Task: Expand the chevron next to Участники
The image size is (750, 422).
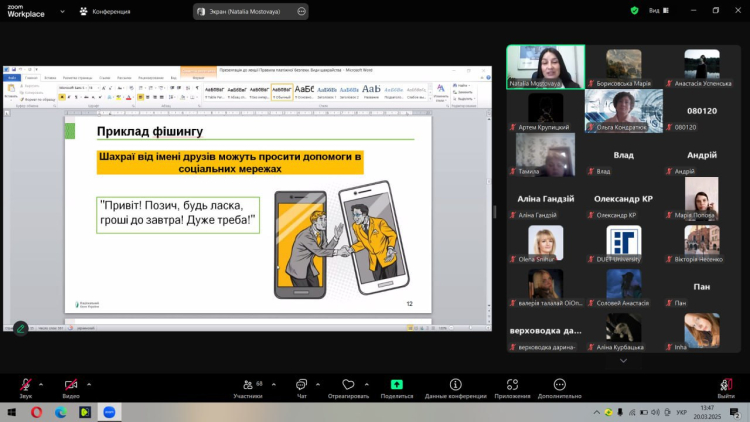Action: click(x=272, y=383)
